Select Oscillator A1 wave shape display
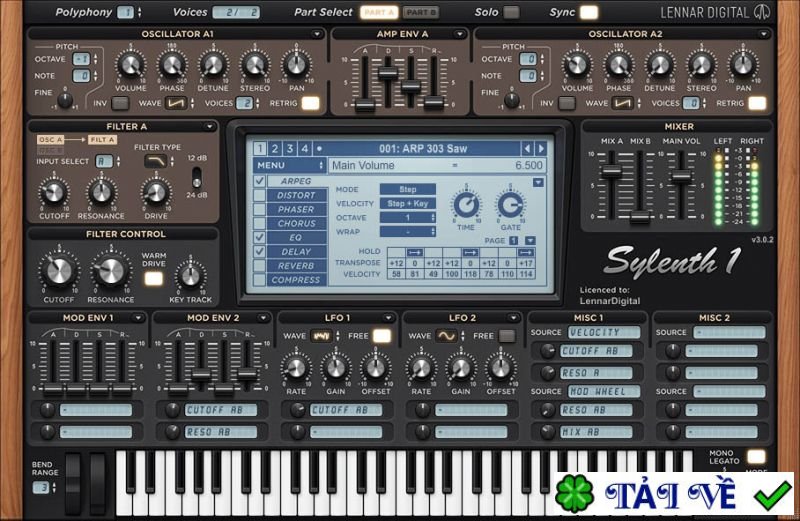 (x=176, y=103)
